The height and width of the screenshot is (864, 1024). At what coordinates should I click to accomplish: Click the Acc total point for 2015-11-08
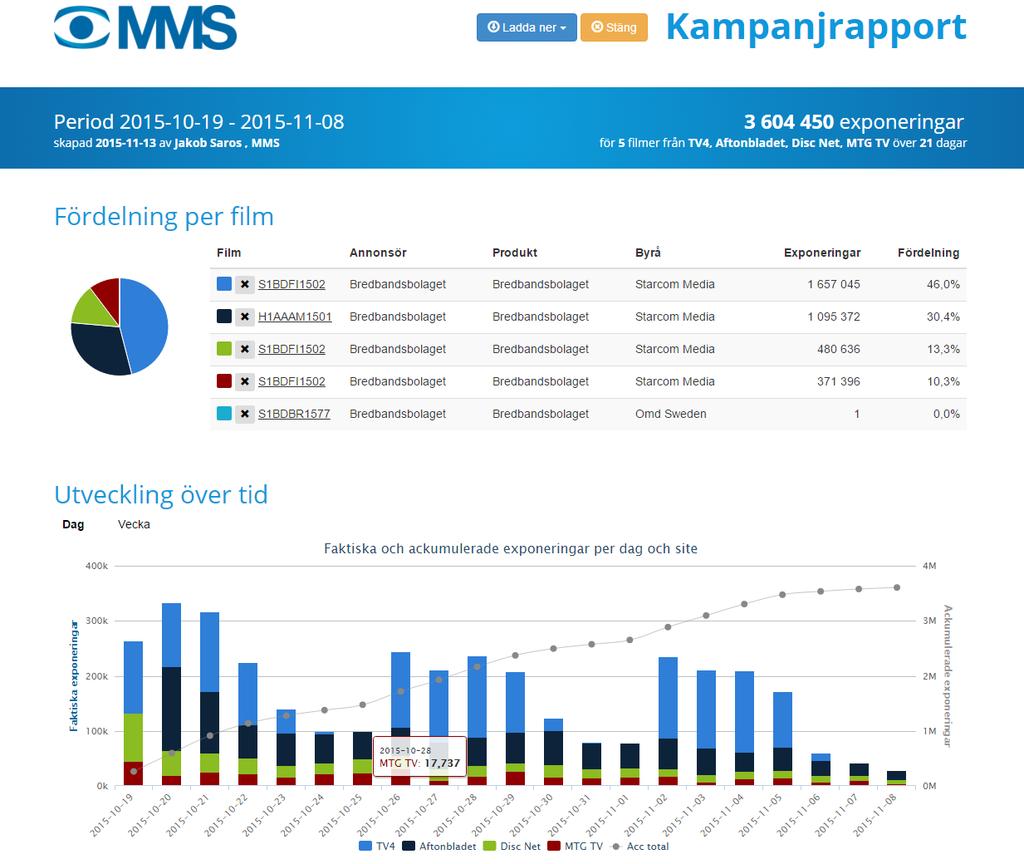click(x=897, y=588)
